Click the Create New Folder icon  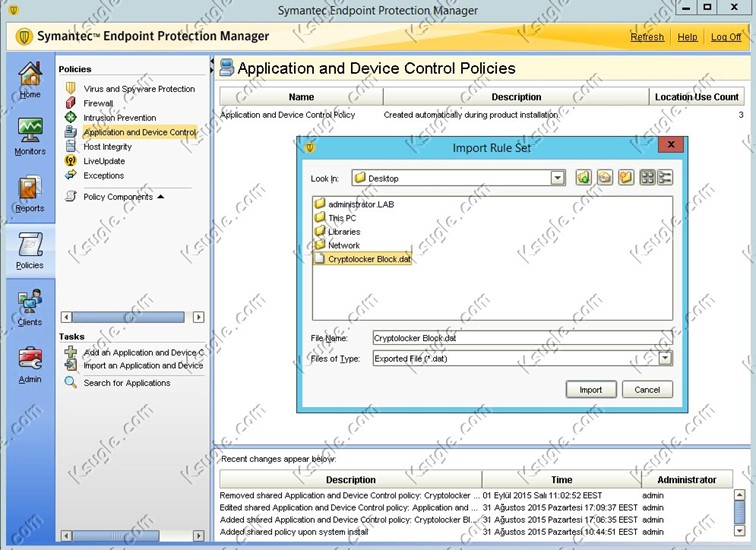(x=626, y=177)
